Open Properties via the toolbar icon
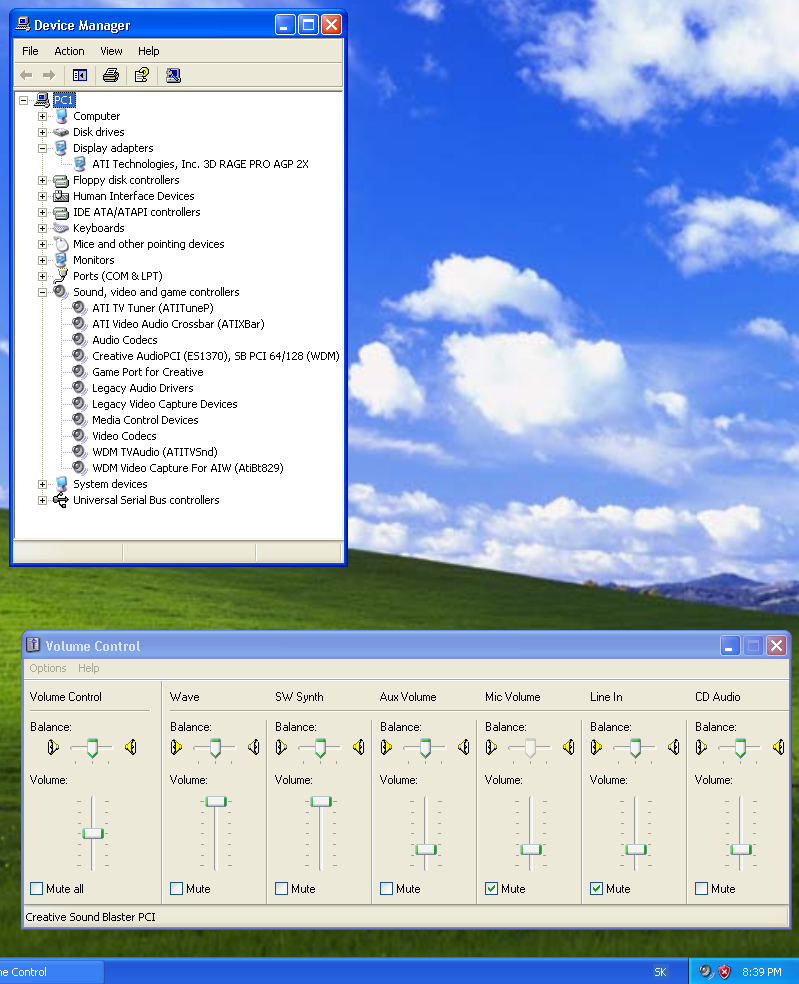The height and width of the screenshot is (984, 799). [142, 75]
